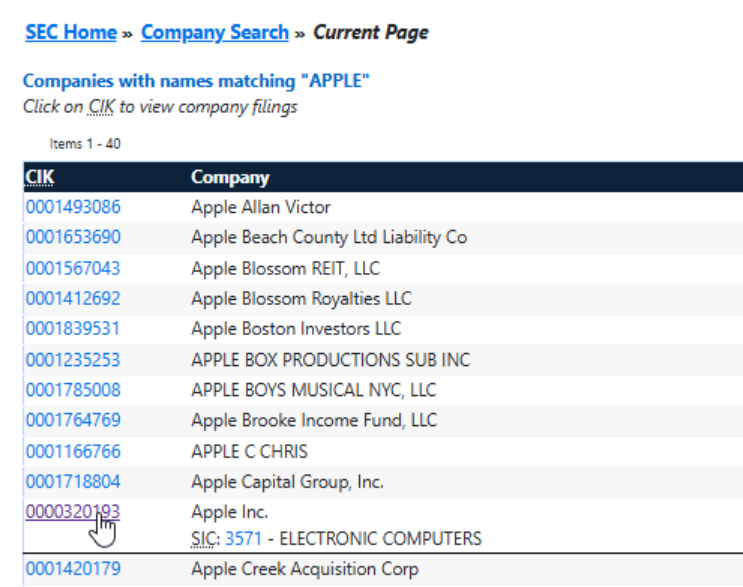
Task: Select CIK 0001567043 for Apple Blossom REIT
Action: (x=73, y=269)
